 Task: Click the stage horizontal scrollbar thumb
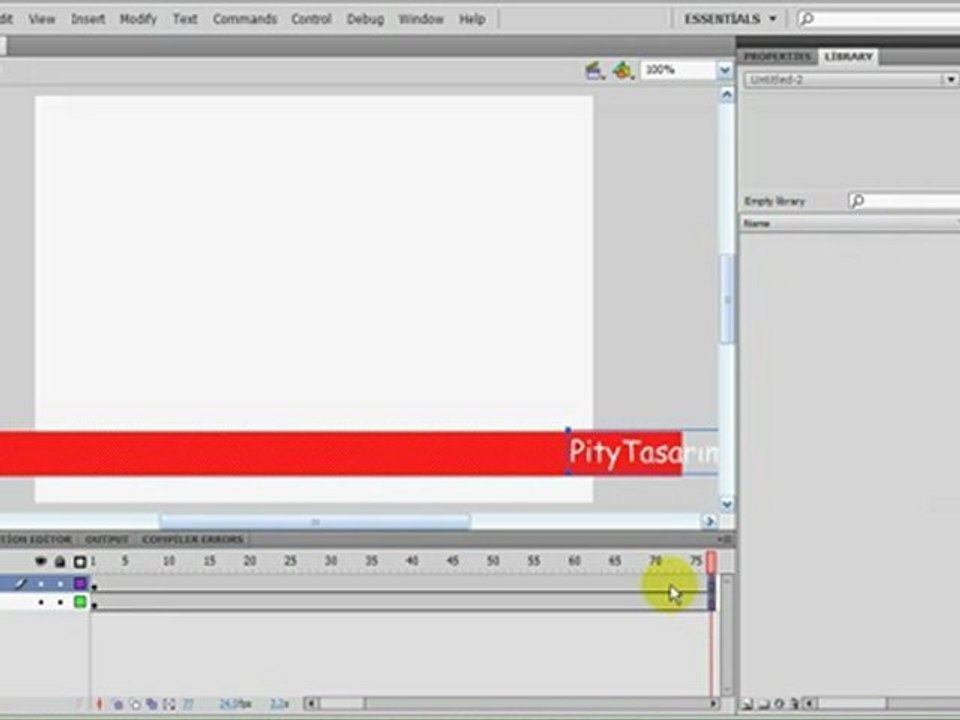point(315,522)
